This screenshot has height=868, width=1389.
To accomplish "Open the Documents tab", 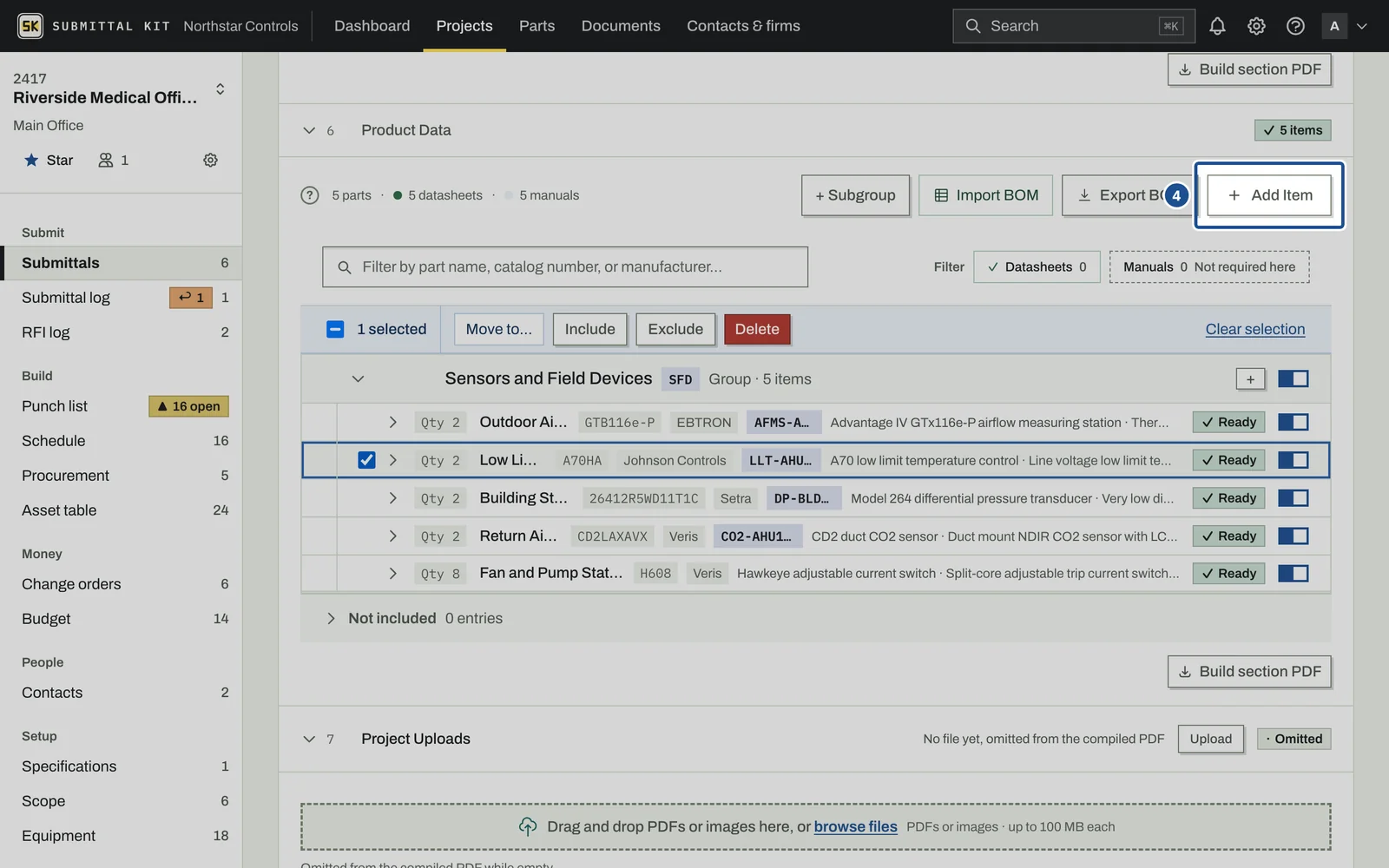I will point(621,26).
